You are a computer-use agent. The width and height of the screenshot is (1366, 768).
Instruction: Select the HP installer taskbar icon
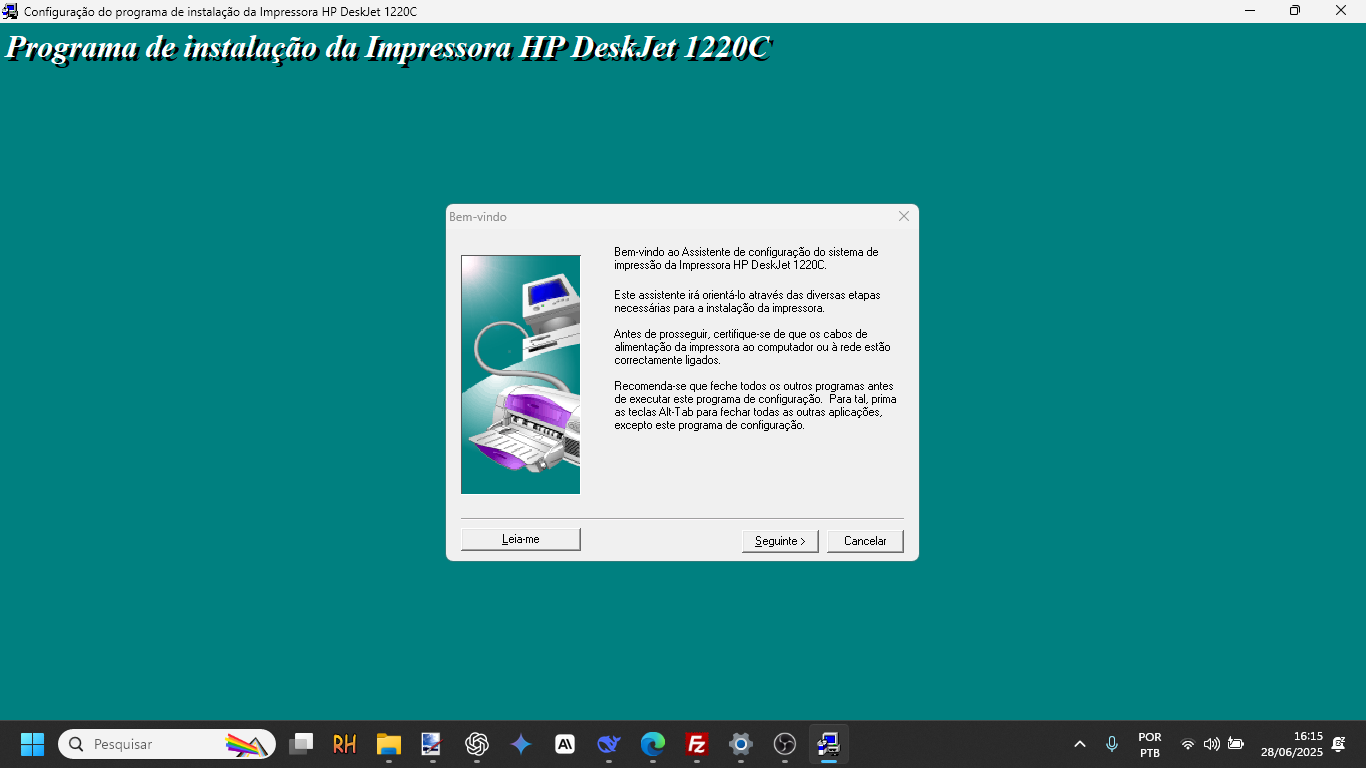click(x=829, y=744)
